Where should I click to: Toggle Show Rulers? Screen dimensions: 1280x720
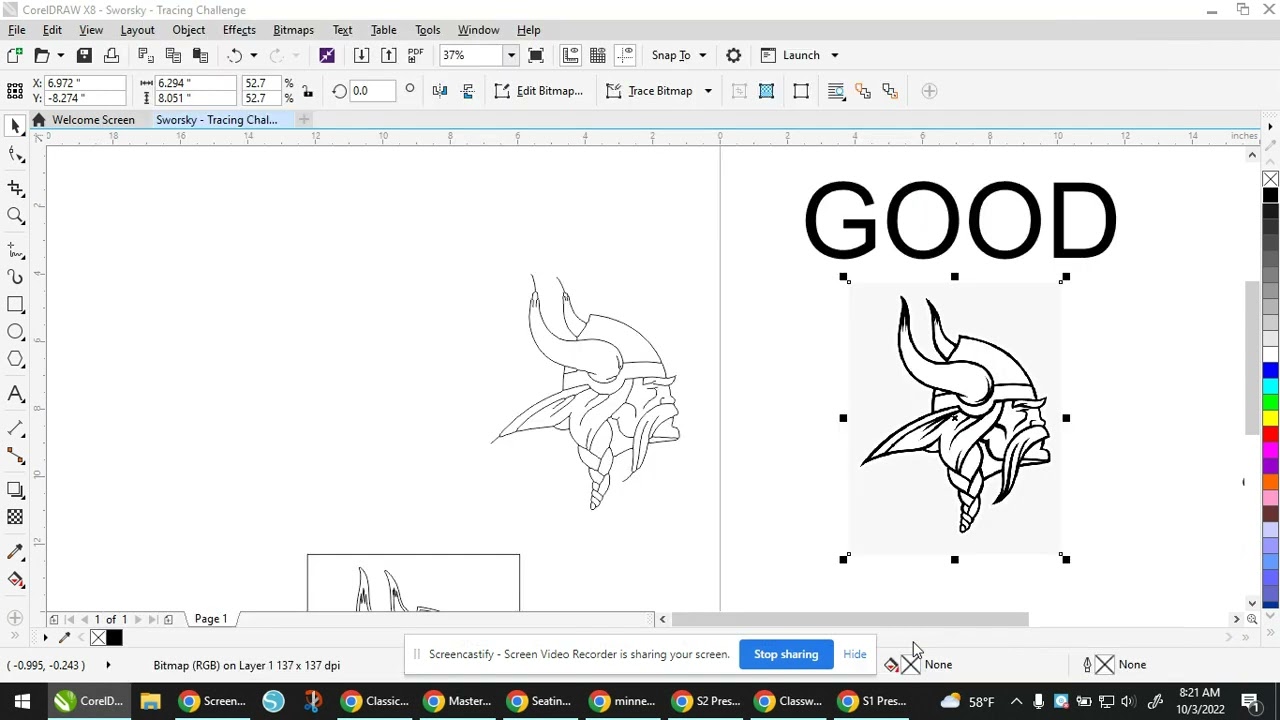pyautogui.click(x=570, y=55)
